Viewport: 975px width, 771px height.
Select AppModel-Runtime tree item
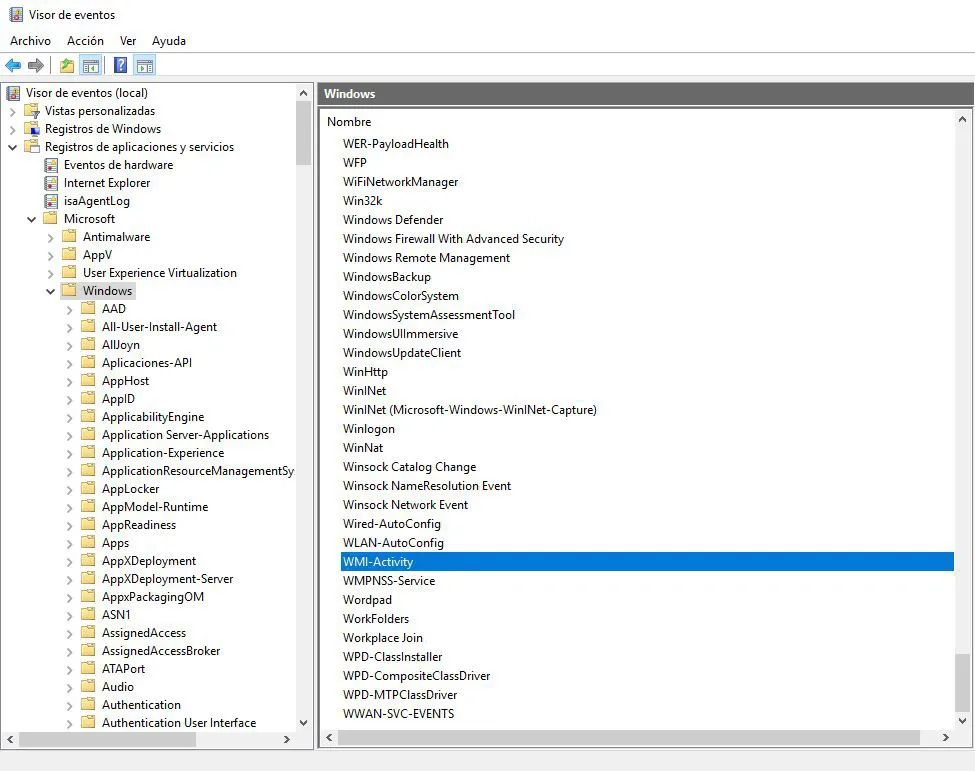[155, 507]
